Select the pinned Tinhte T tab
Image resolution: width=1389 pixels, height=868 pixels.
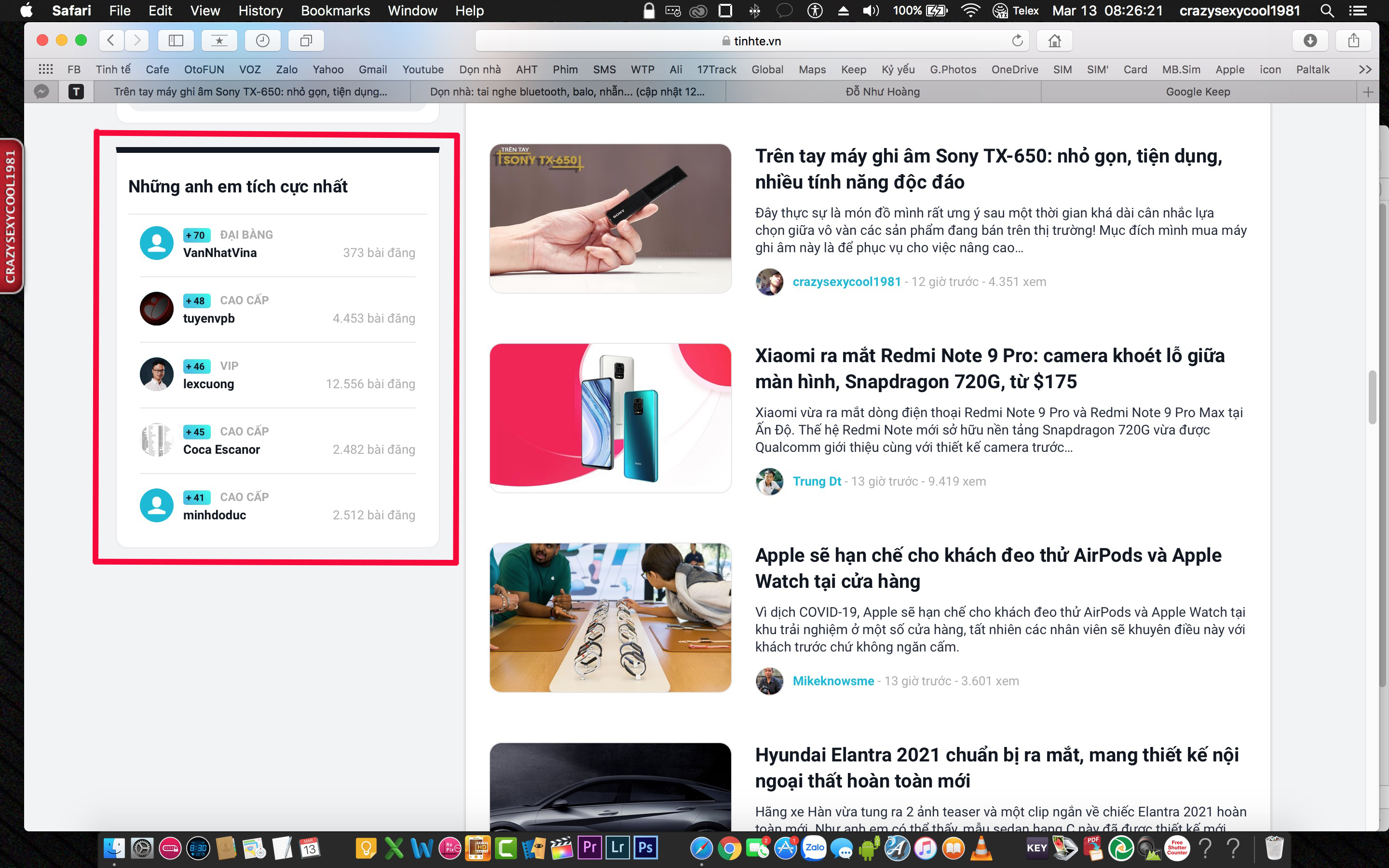pos(76,92)
